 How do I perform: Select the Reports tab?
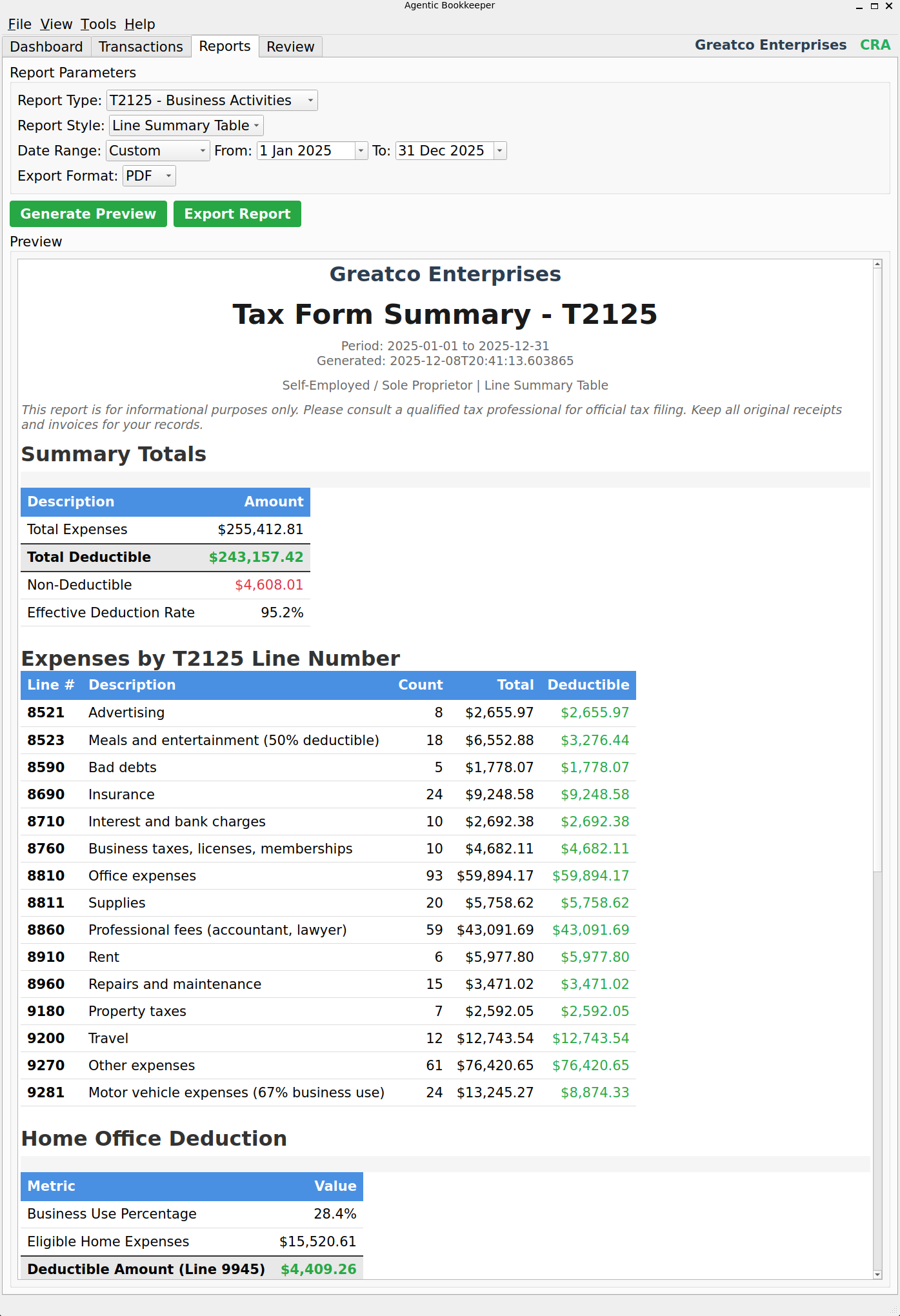click(225, 46)
